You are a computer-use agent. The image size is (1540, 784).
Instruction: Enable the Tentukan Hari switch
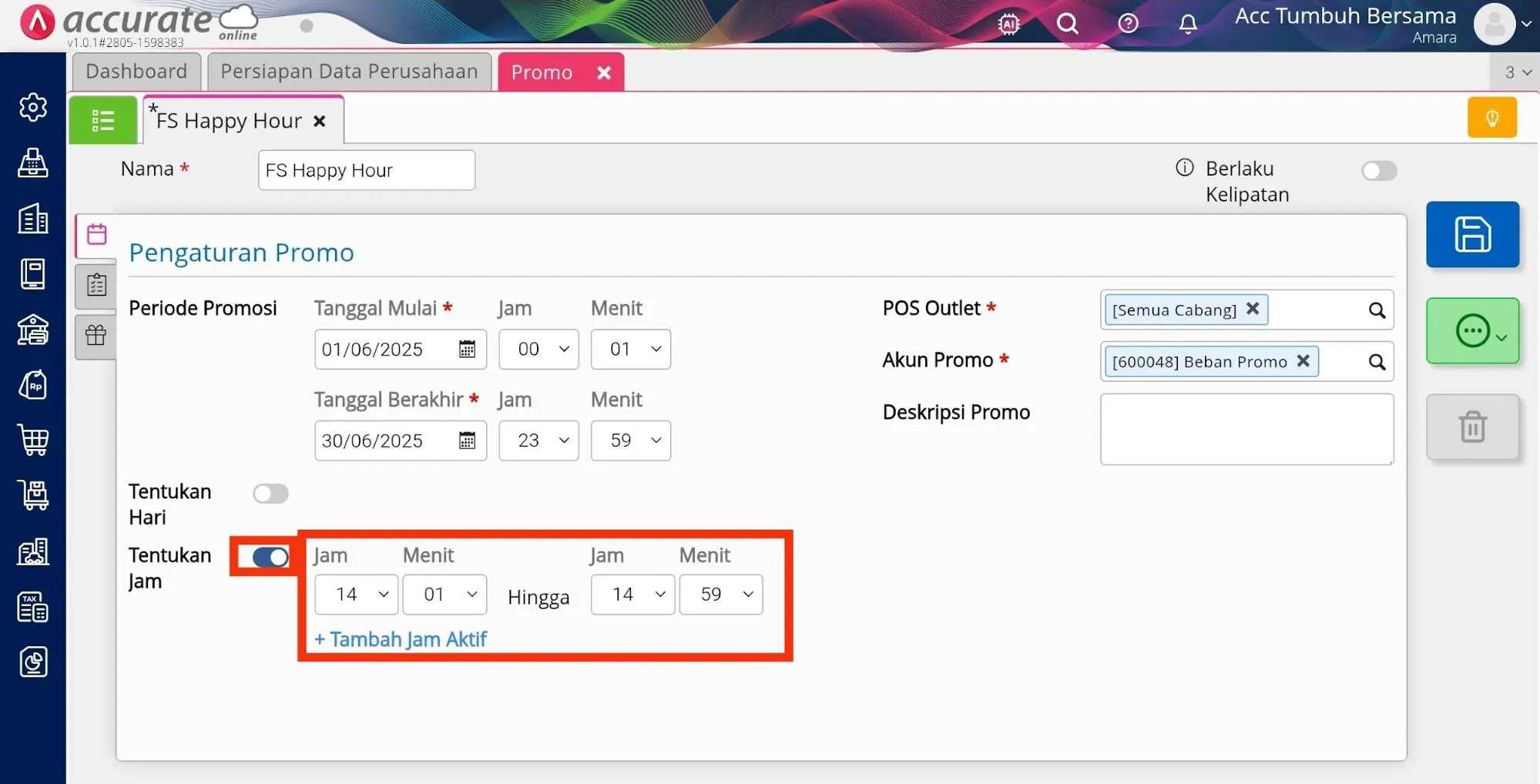click(270, 494)
